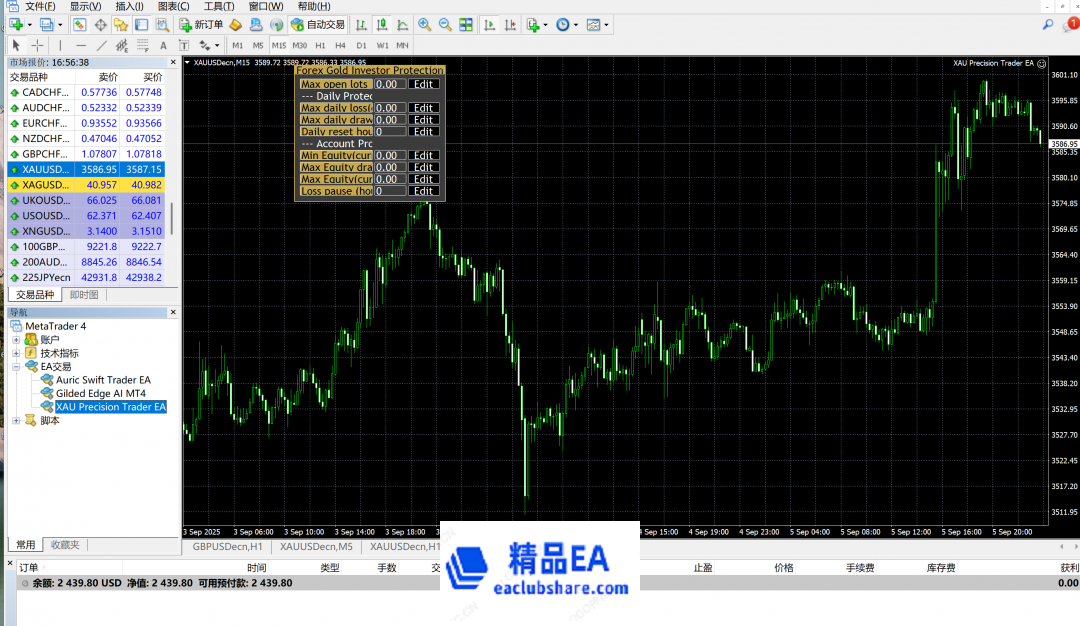Click Edit beside Loss pause
Screen dimensions: 1080x626
(423, 191)
